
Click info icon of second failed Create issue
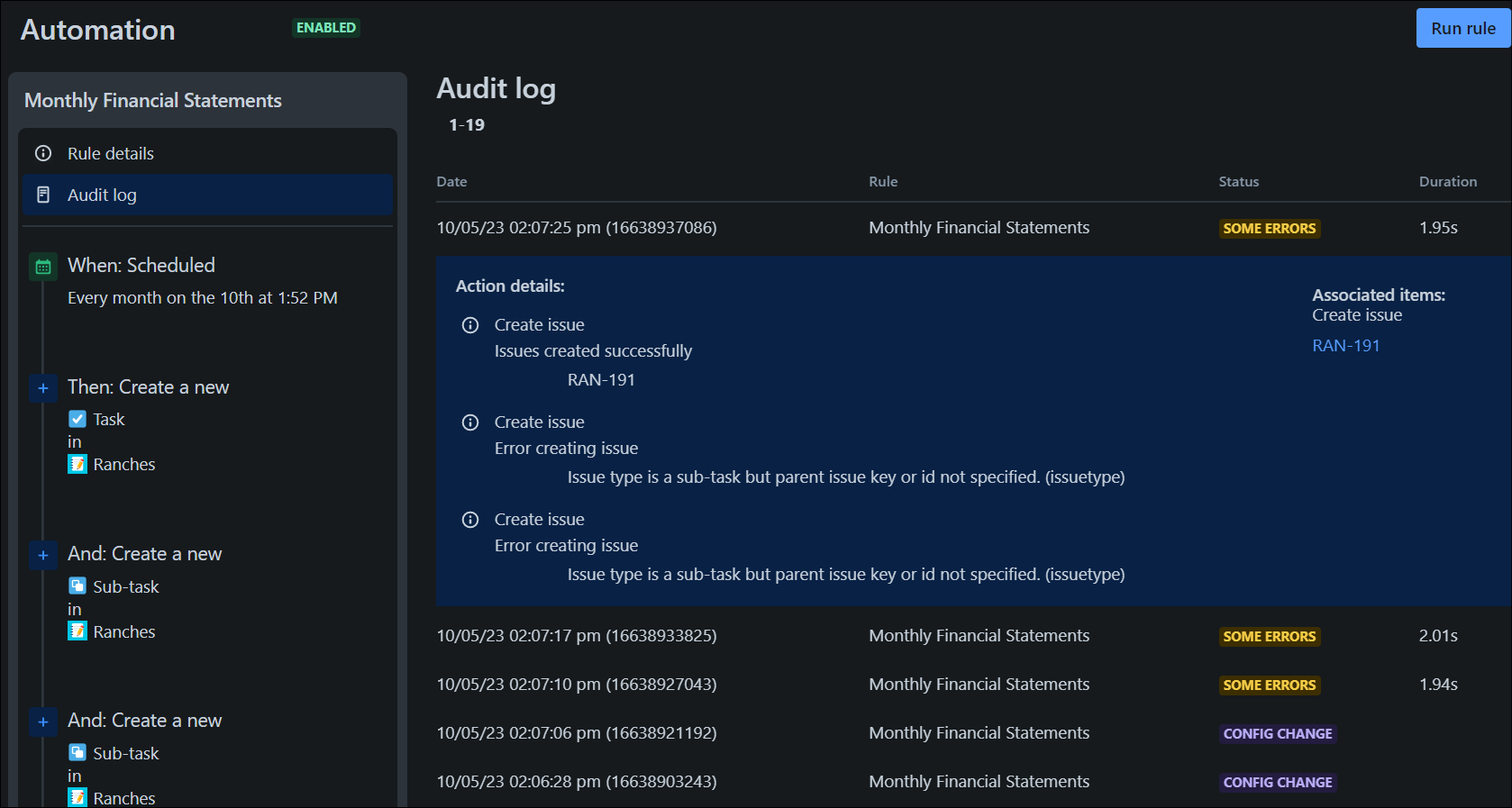click(470, 520)
